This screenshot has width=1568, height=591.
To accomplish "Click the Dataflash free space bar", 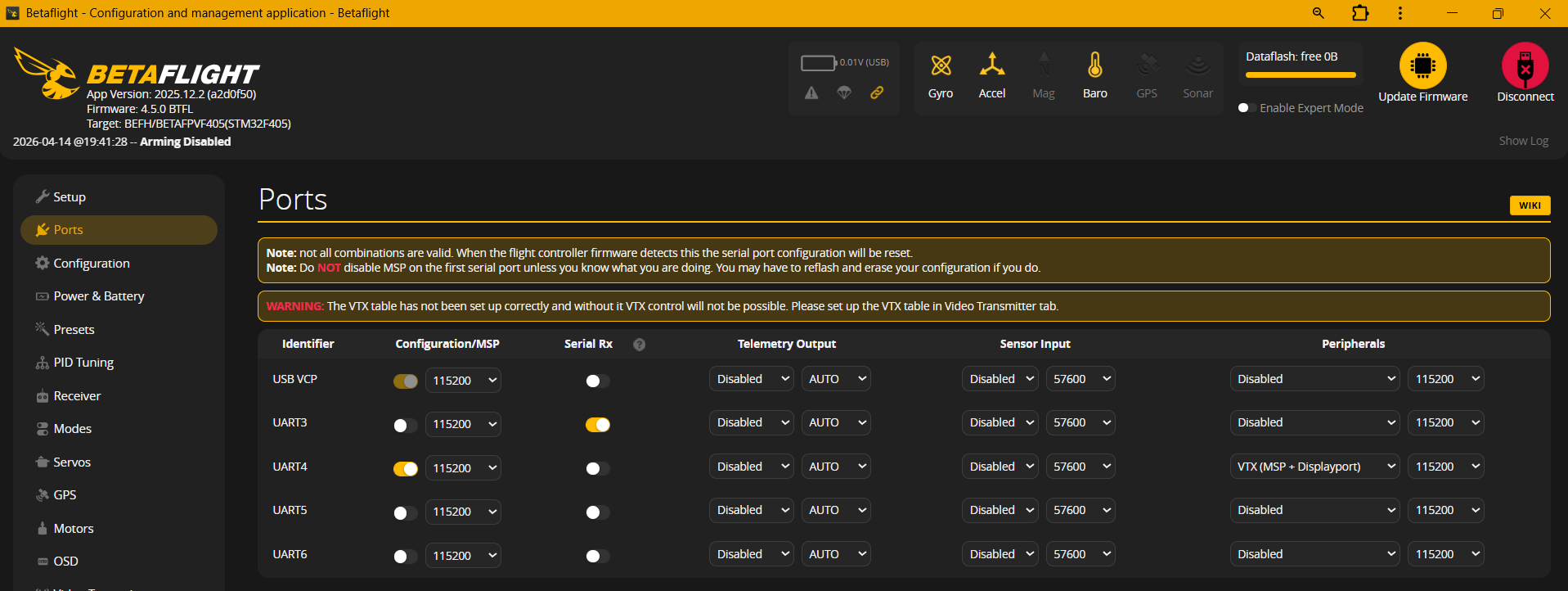I will pyautogui.click(x=1300, y=75).
